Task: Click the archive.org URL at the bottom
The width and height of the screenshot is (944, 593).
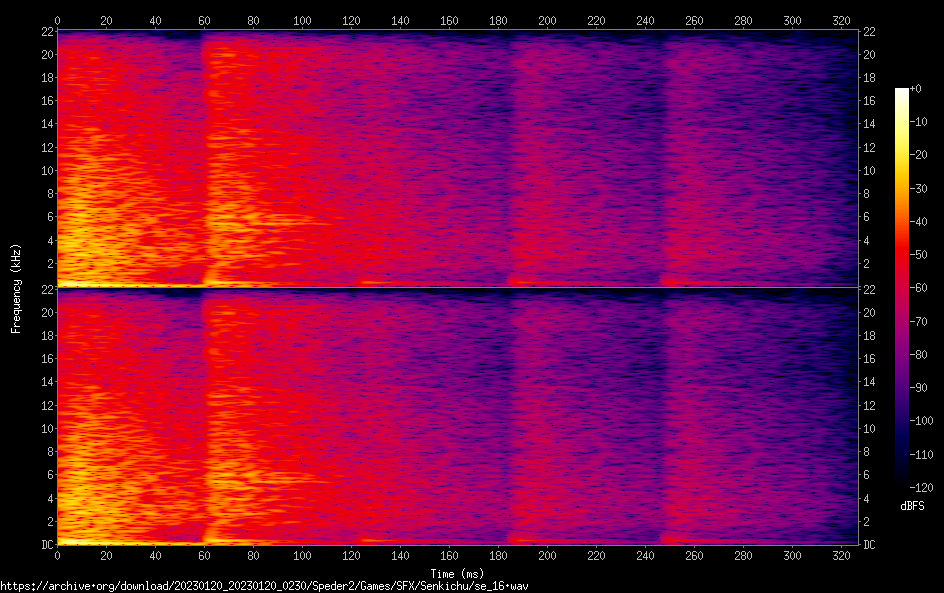Action: 264,585
